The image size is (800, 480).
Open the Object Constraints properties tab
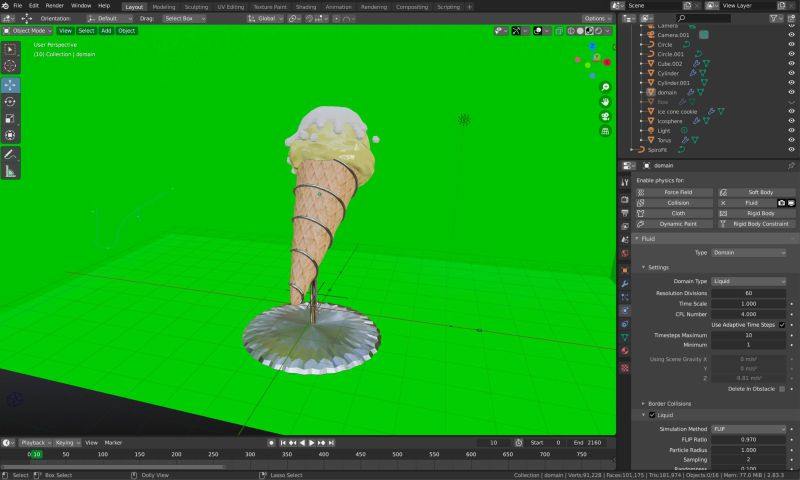(625, 324)
